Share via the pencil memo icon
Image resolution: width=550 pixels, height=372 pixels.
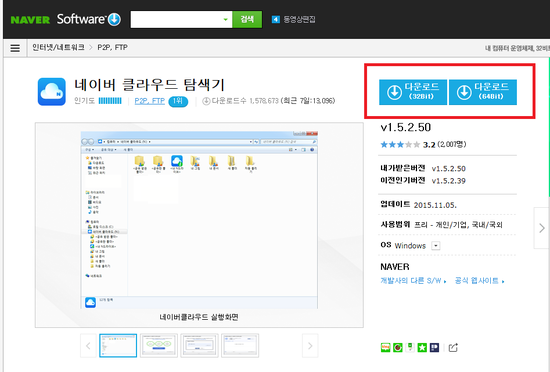(410, 347)
